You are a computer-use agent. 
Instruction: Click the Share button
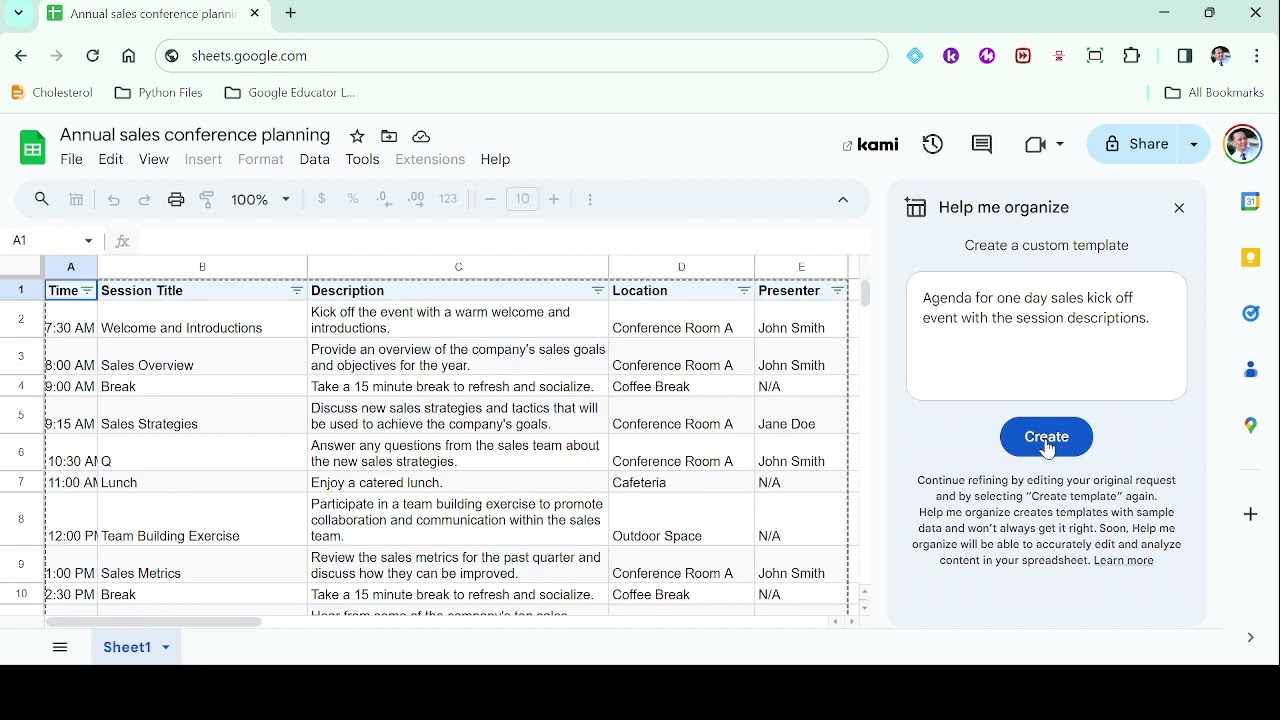coord(1136,145)
